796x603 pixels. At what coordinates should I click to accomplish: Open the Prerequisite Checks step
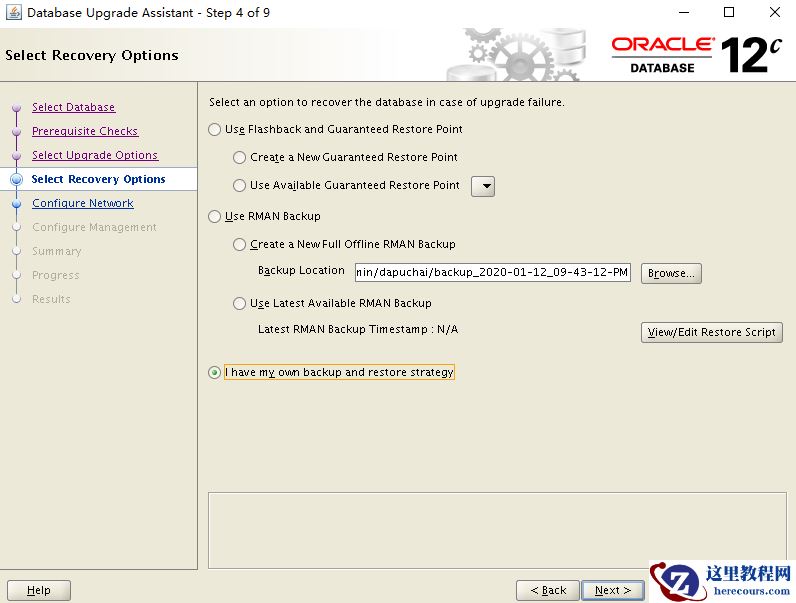click(x=85, y=131)
